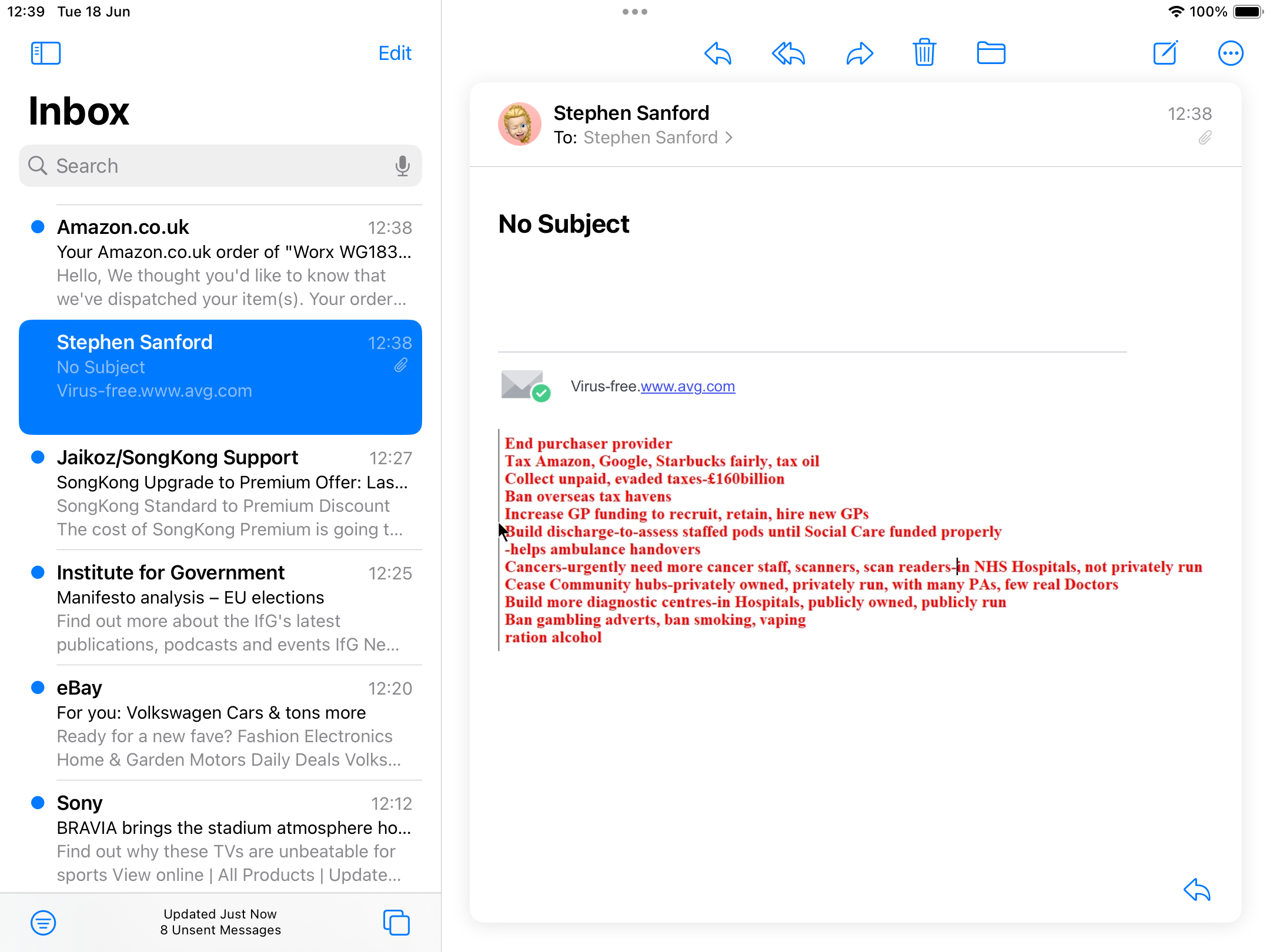Tap the 12:39 clock in the status bar

pyautogui.click(x=26, y=12)
